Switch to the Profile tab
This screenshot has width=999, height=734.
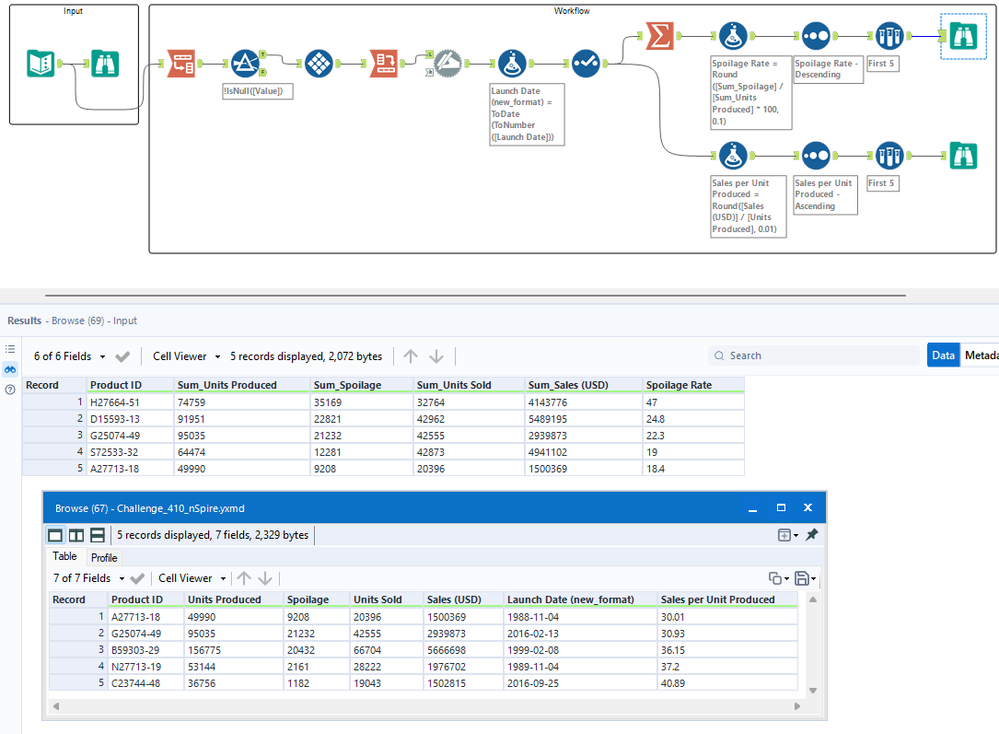tap(104, 557)
